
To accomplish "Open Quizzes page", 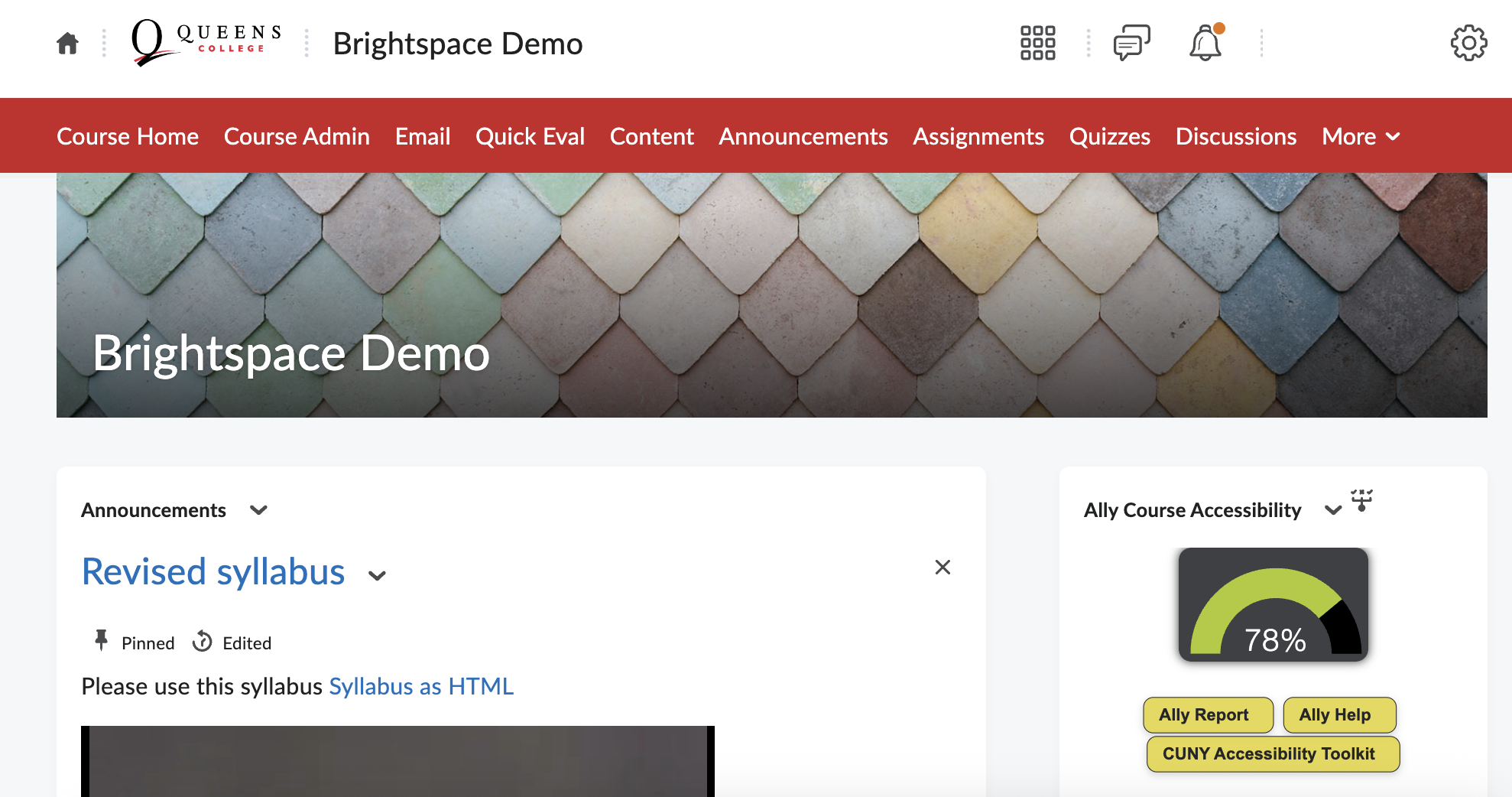I will 1110,136.
